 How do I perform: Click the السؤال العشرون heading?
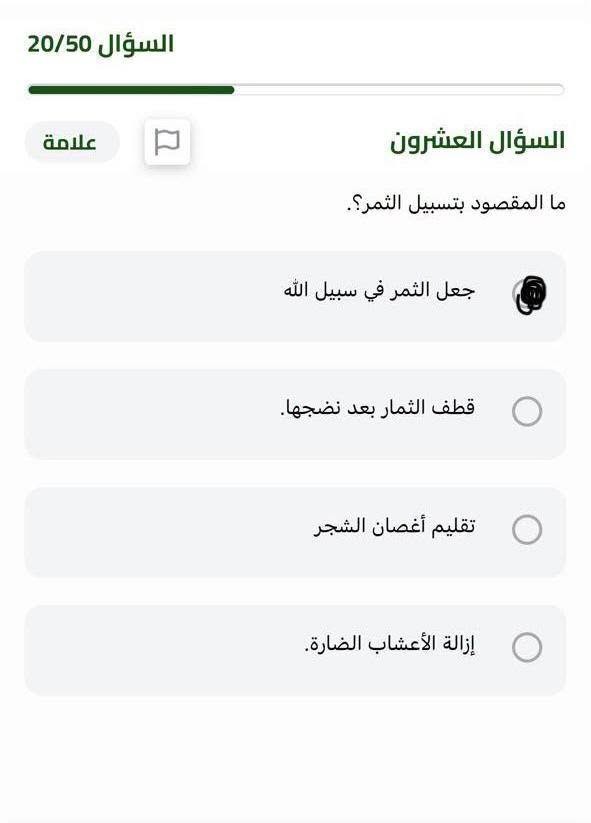477,141
